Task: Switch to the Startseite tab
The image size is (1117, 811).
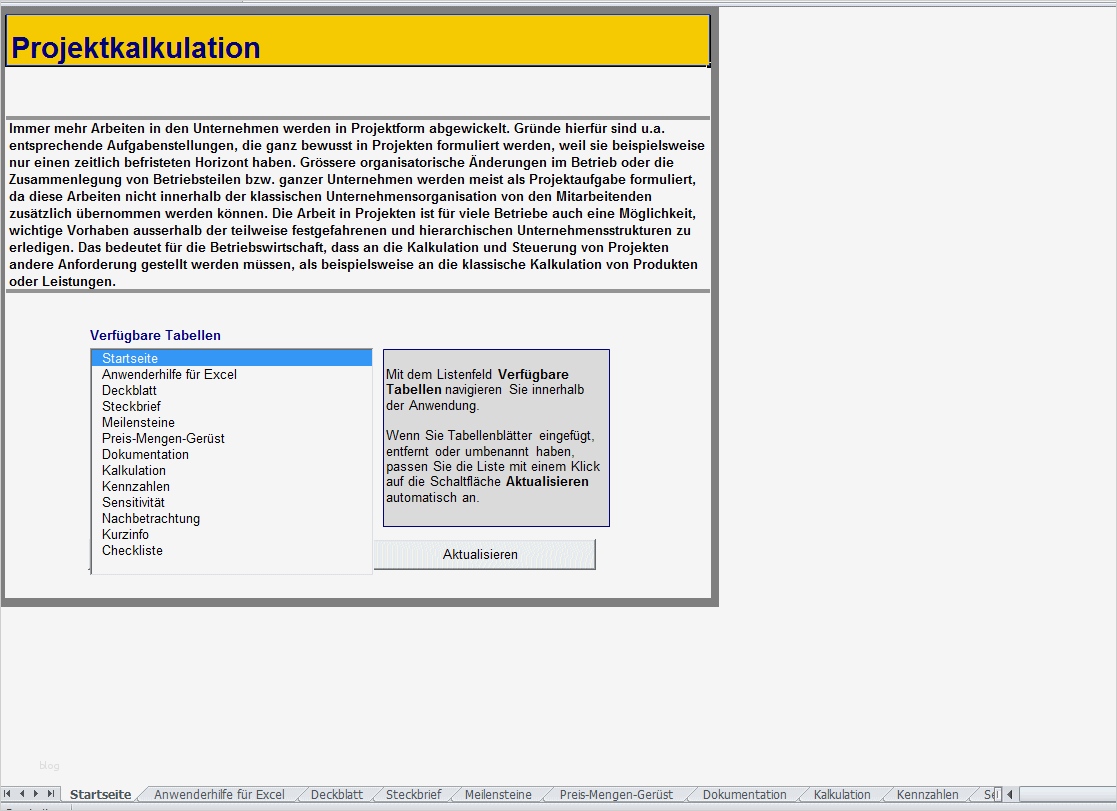Action: click(x=100, y=793)
